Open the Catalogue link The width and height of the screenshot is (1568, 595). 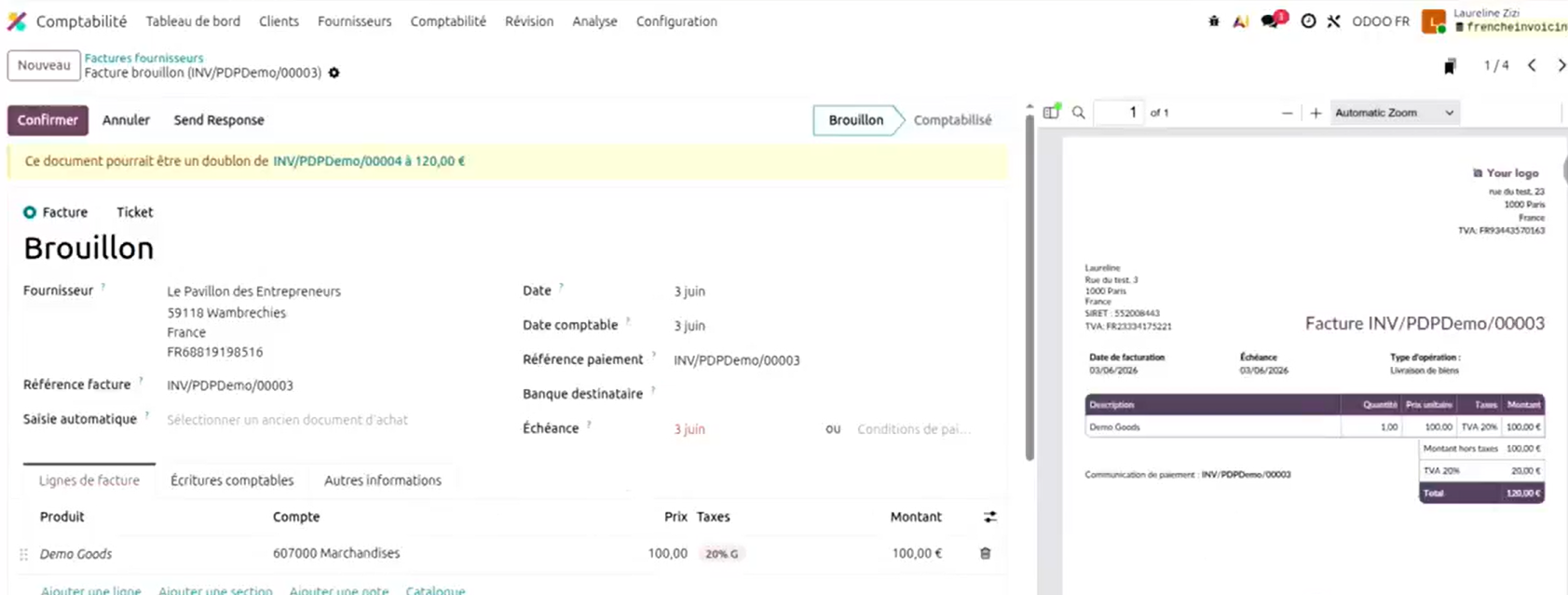[x=435, y=590]
